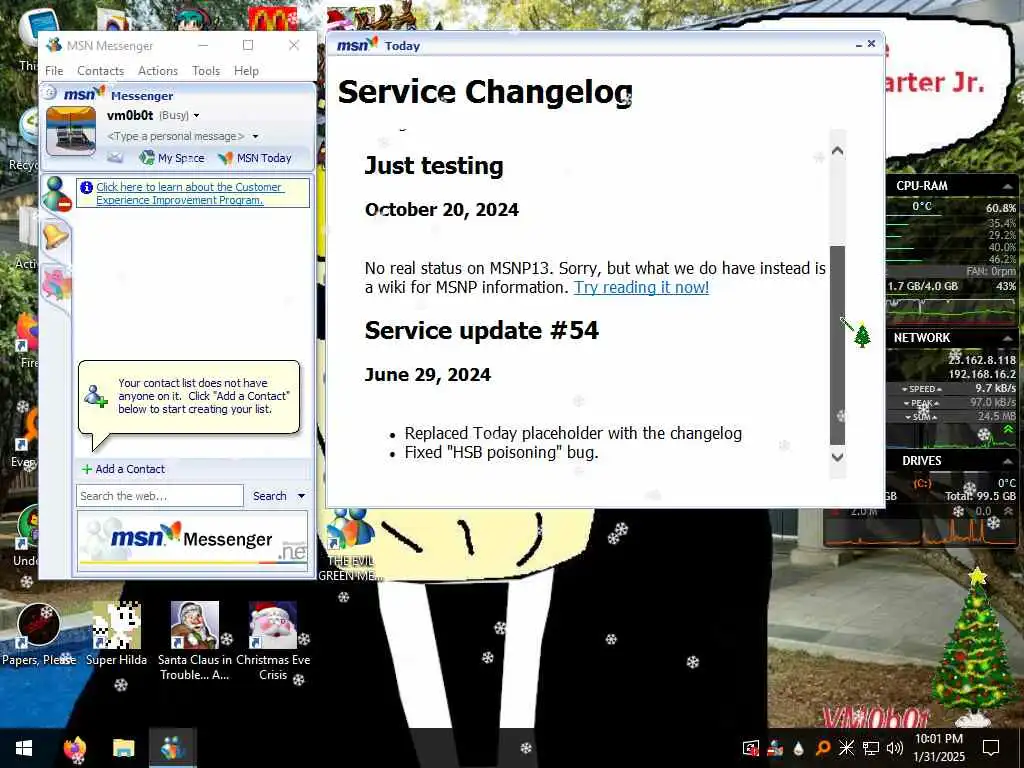Click the first tray icon with red badge
1024x768 pixels.
coord(751,748)
